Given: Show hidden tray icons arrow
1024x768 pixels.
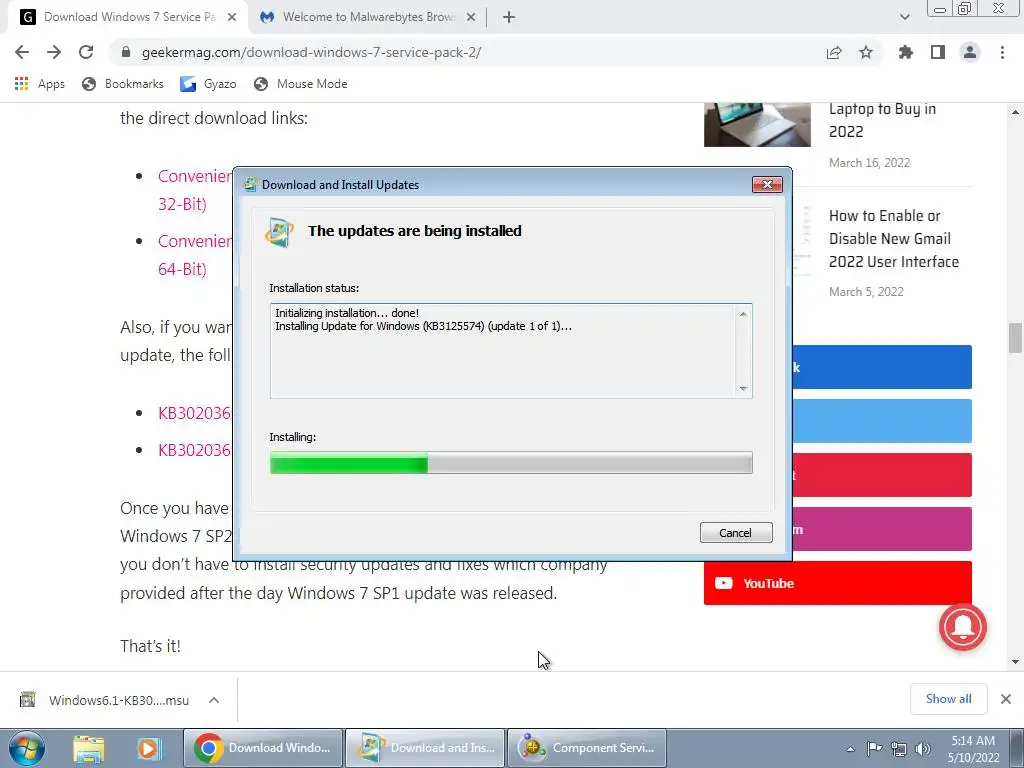Looking at the screenshot, I should (850, 749).
